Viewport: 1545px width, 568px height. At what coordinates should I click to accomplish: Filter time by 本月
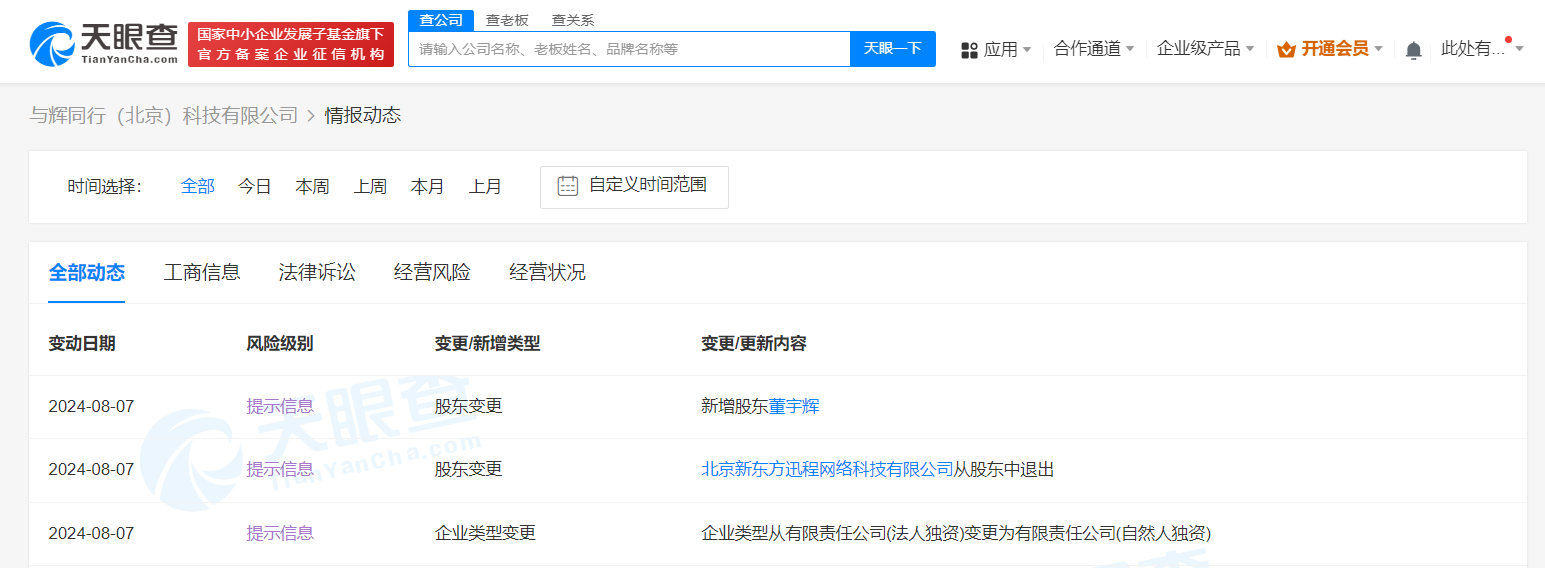(427, 187)
